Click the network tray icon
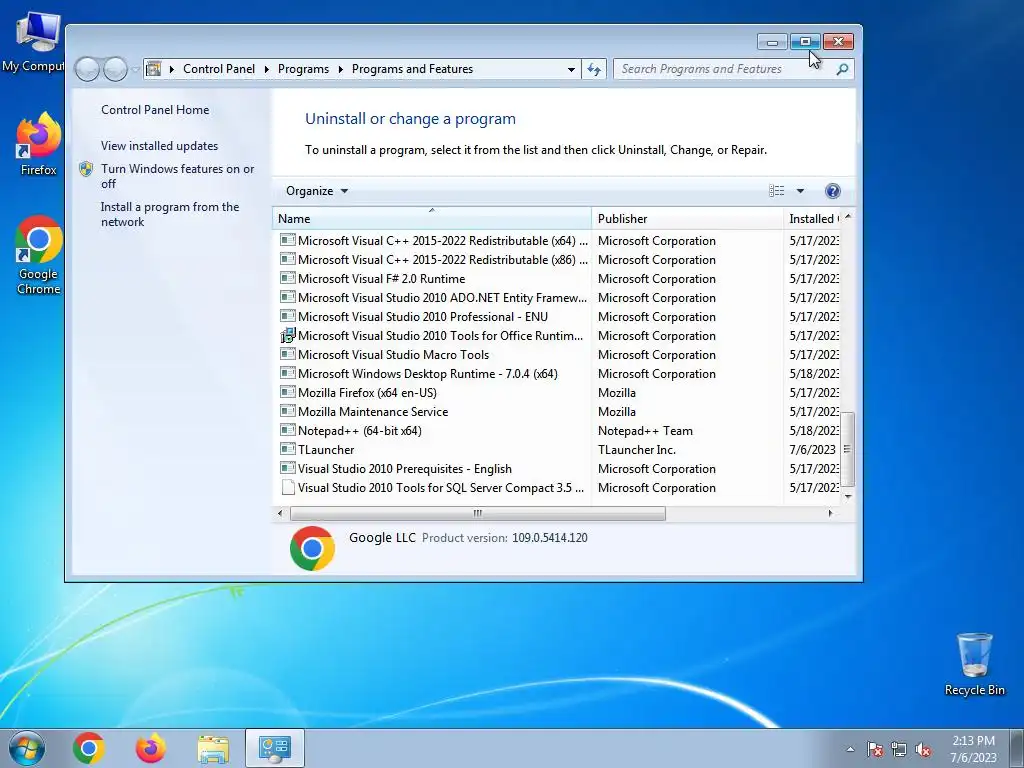The image size is (1024, 768). tap(899, 749)
